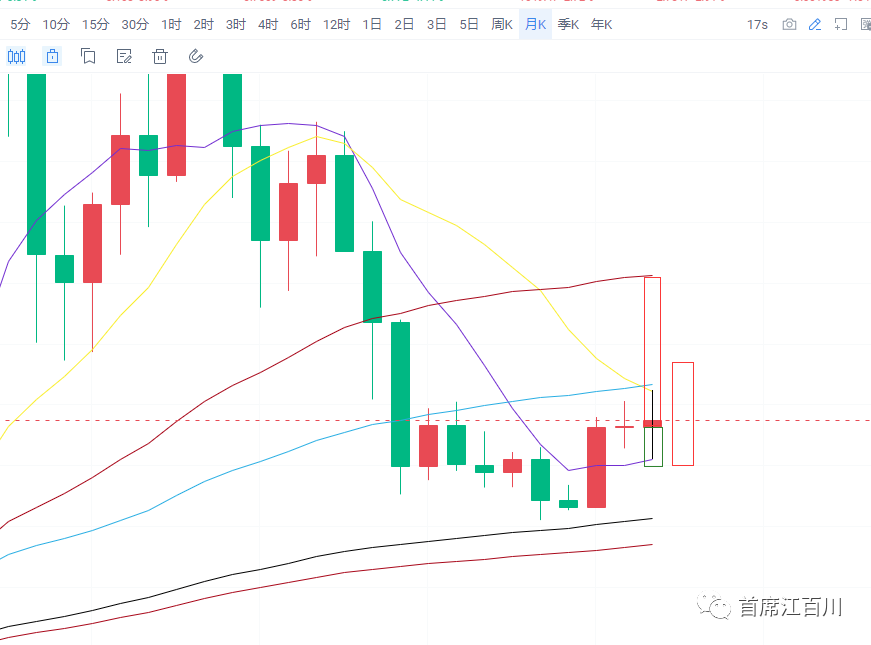Viewport: 871px width, 645px height.
Task: Switch chart to 30分 interval
Action: click(x=135, y=24)
